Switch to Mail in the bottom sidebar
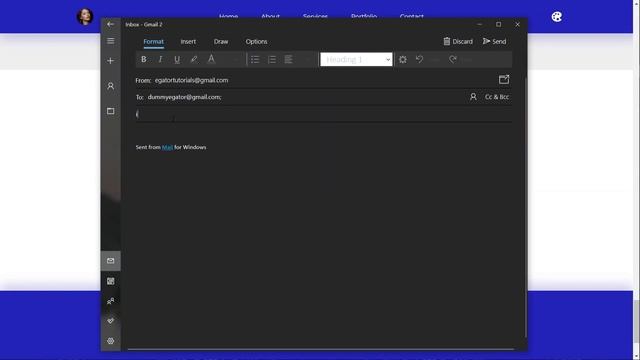Screen dimensions: 640x360 pos(111,261)
